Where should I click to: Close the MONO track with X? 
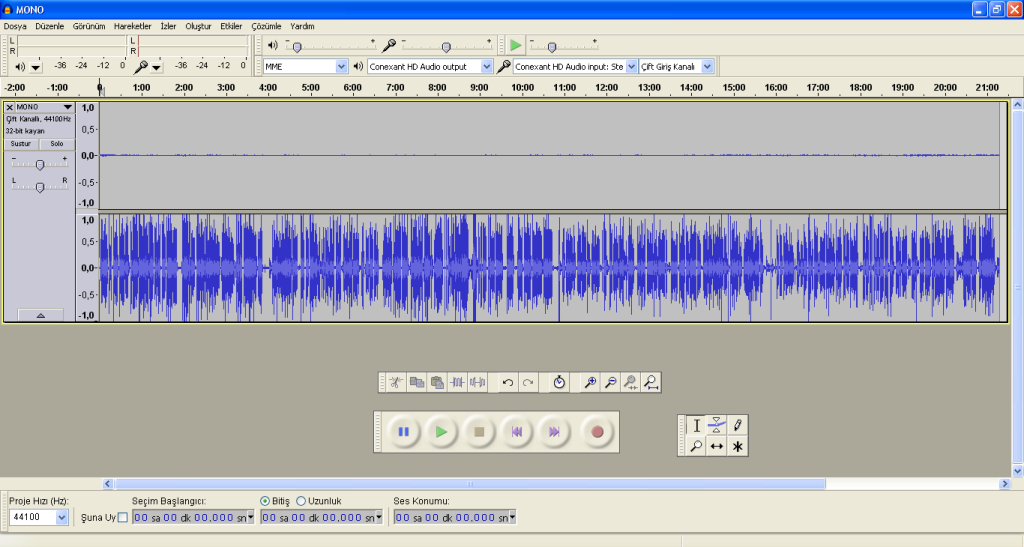10,107
